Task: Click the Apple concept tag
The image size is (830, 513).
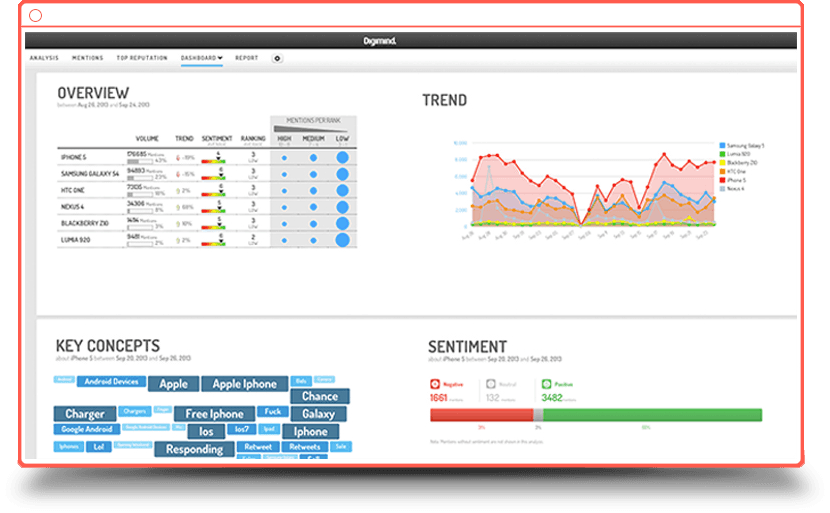Action: [174, 384]
